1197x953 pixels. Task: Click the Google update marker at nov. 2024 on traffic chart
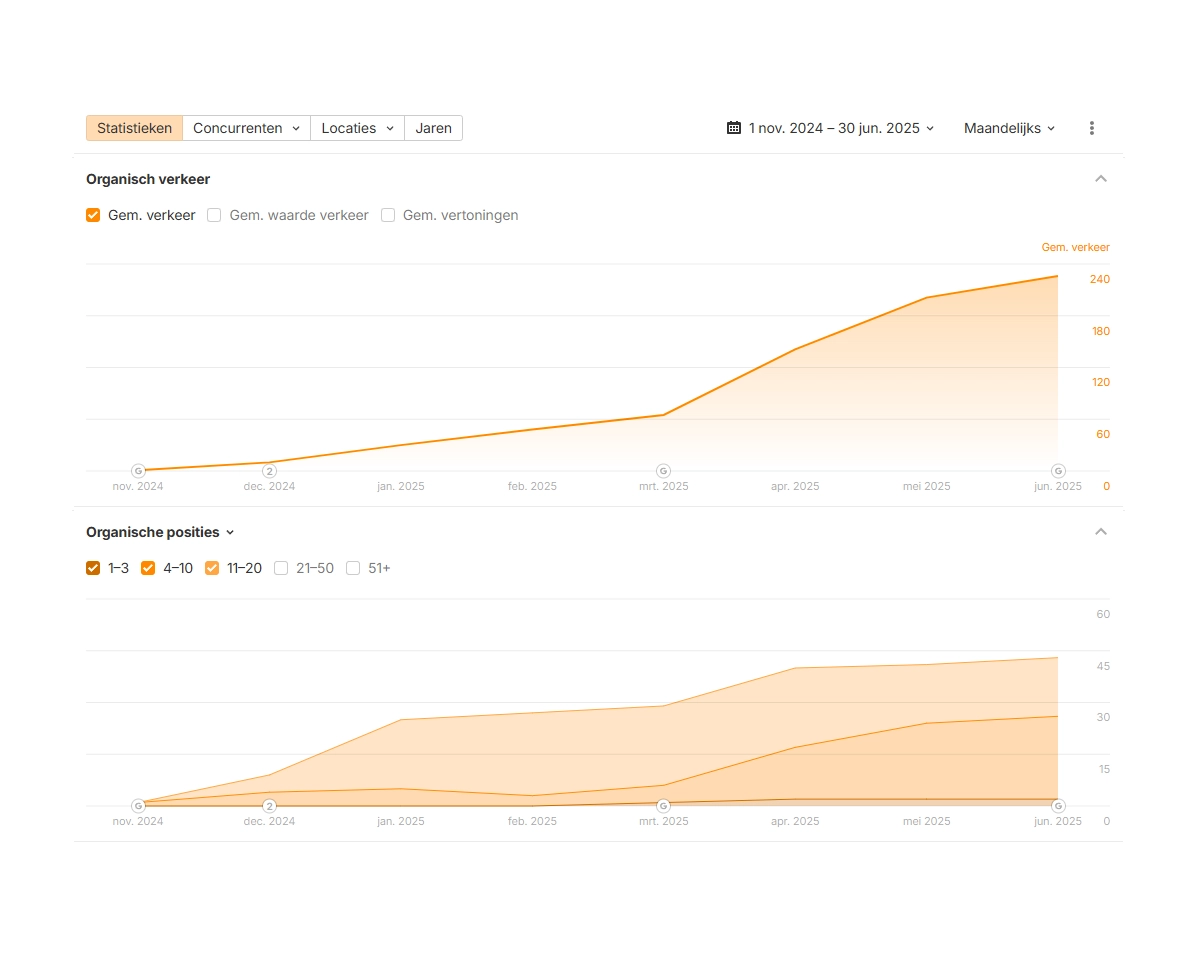[138, 471]
